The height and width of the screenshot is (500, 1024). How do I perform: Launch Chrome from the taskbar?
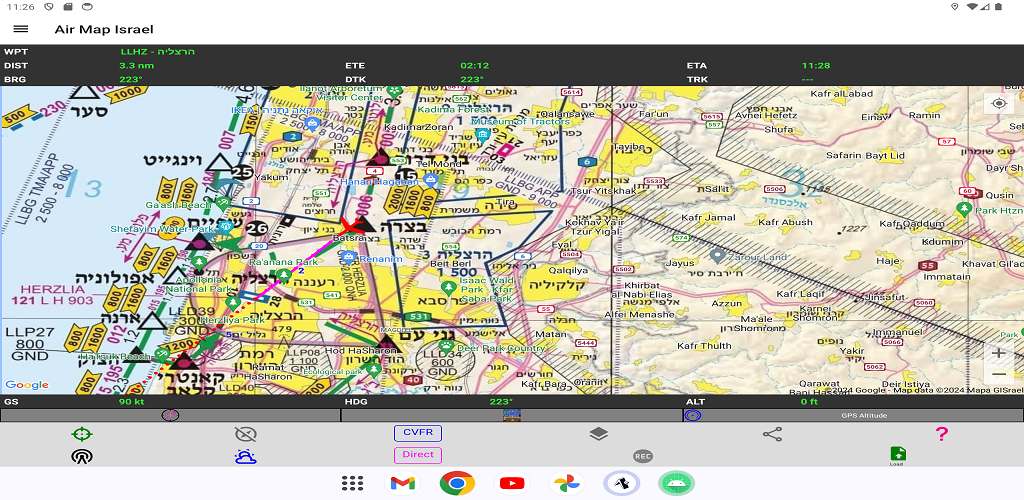point(457,483)
